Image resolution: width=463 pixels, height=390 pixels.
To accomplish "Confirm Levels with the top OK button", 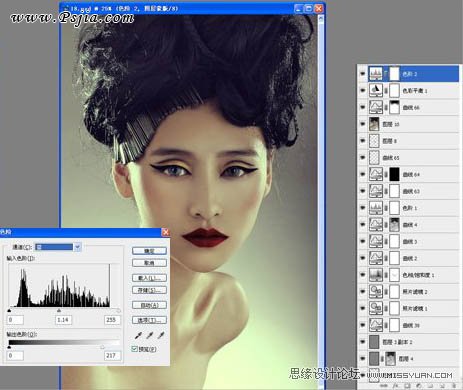I will pyautogui.click(x=149, y=251).
